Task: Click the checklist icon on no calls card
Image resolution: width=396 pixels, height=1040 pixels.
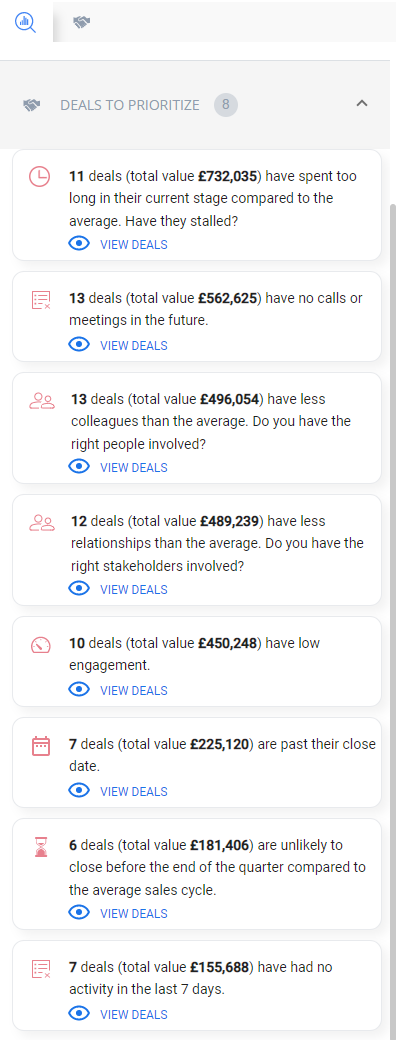Action: (41, 300)
